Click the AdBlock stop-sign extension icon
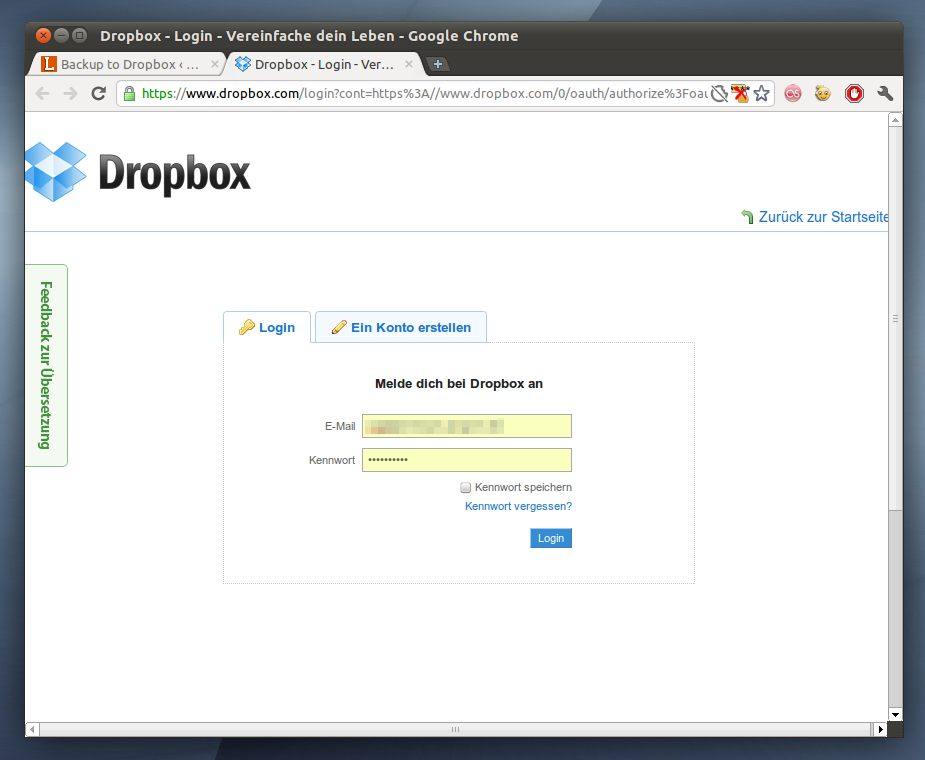925x760 pixels. pos(854,94)
